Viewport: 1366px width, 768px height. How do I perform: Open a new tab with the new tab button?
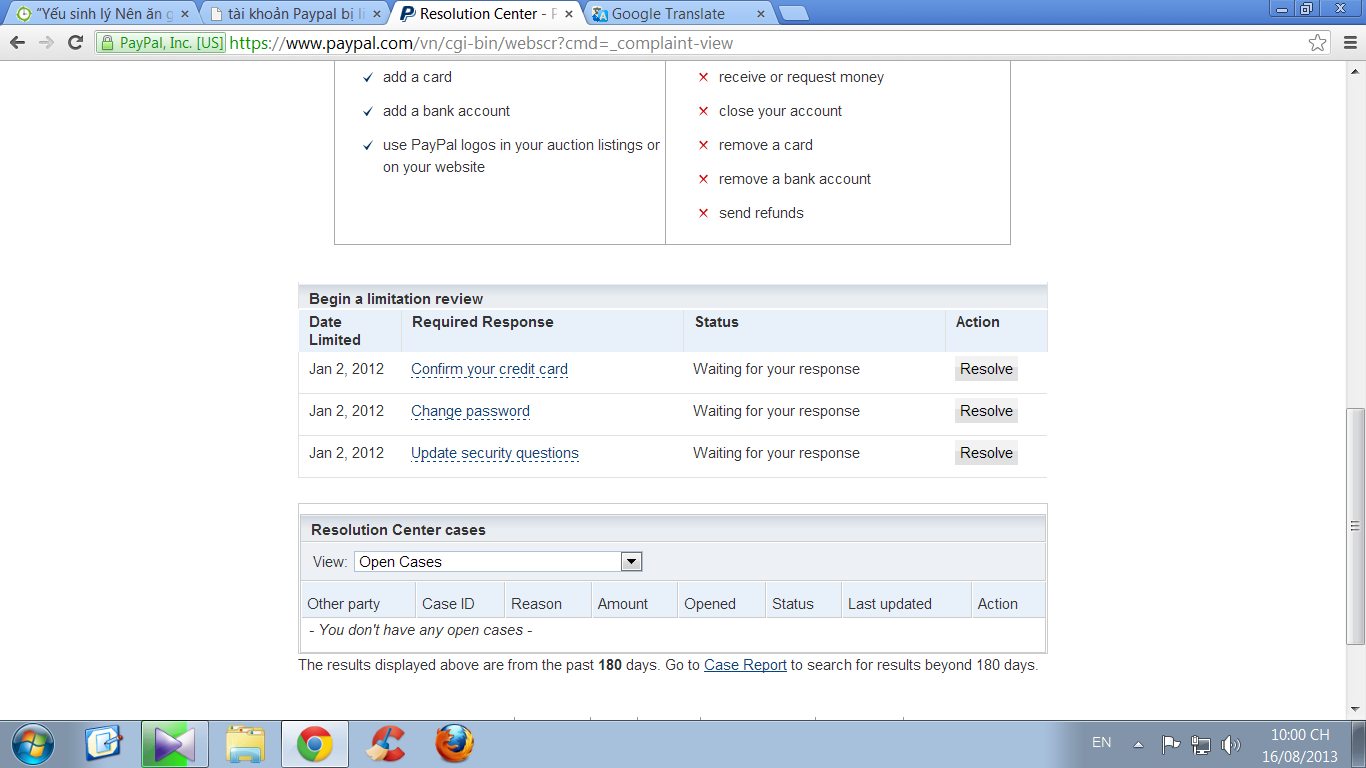point(794,14)
